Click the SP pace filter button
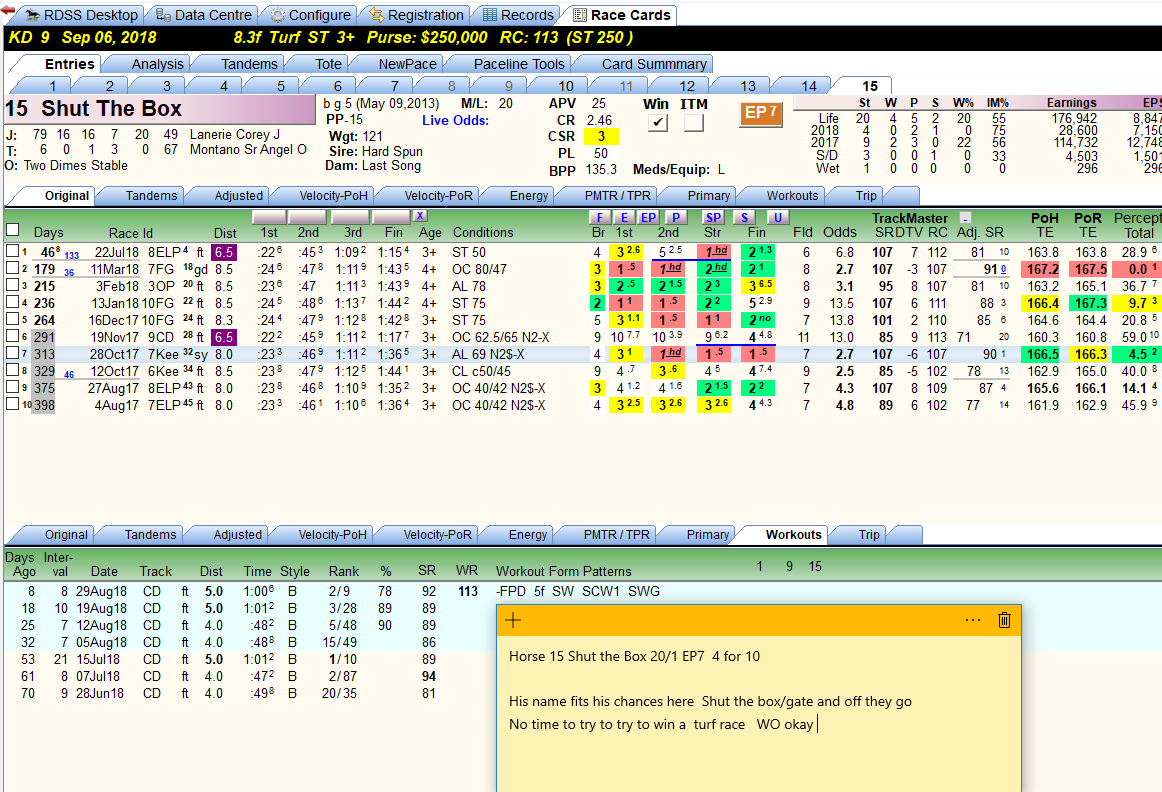1162x792 pixels. click(713, 217)
